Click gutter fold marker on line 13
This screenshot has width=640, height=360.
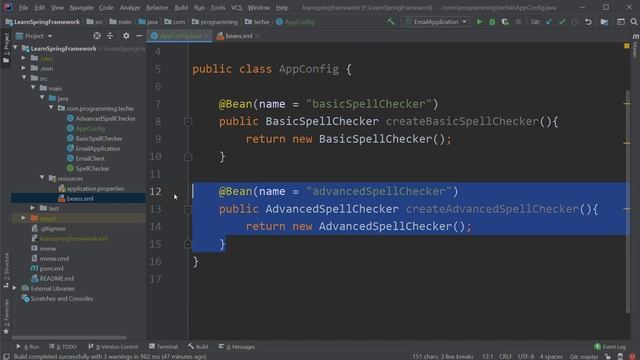tap(188, 209)
